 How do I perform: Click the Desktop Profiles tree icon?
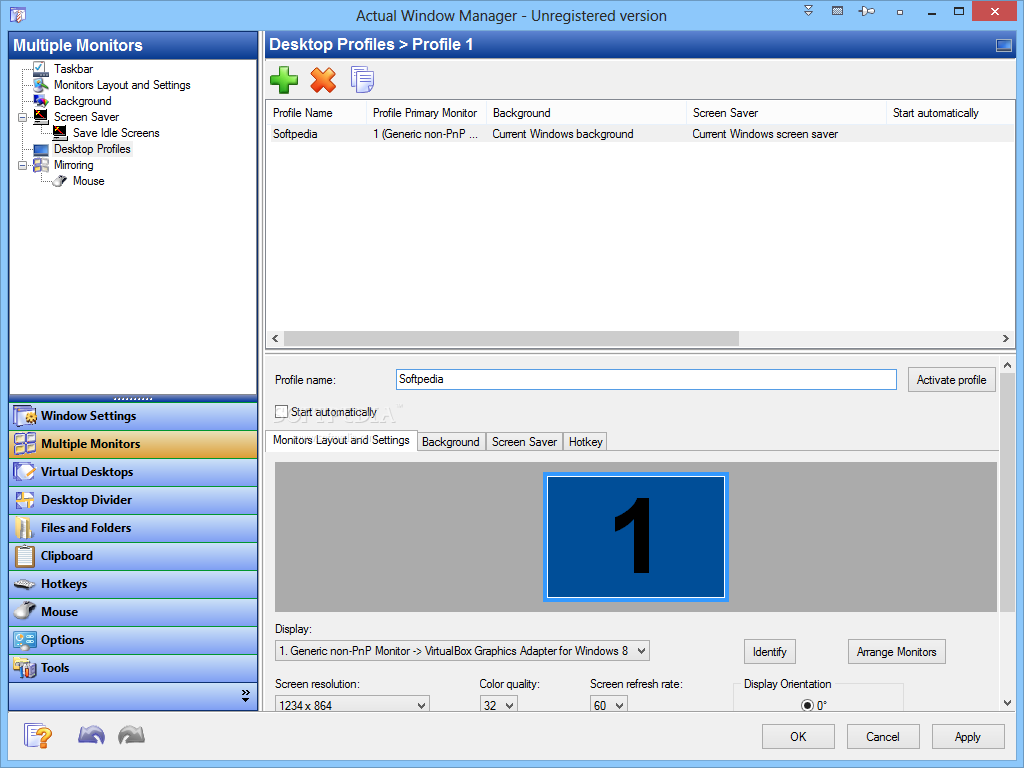[40, 149]
